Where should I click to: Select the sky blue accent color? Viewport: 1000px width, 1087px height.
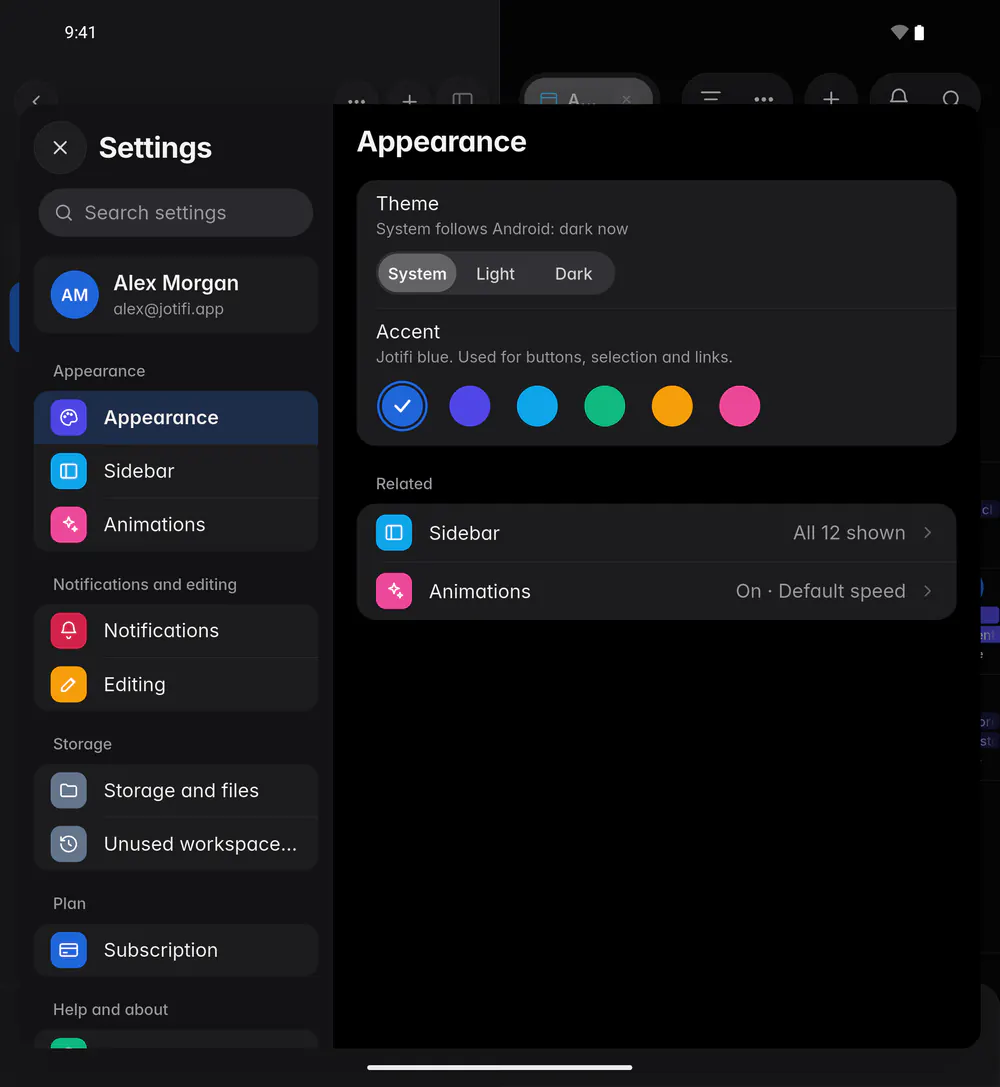(x=537, y=406)
